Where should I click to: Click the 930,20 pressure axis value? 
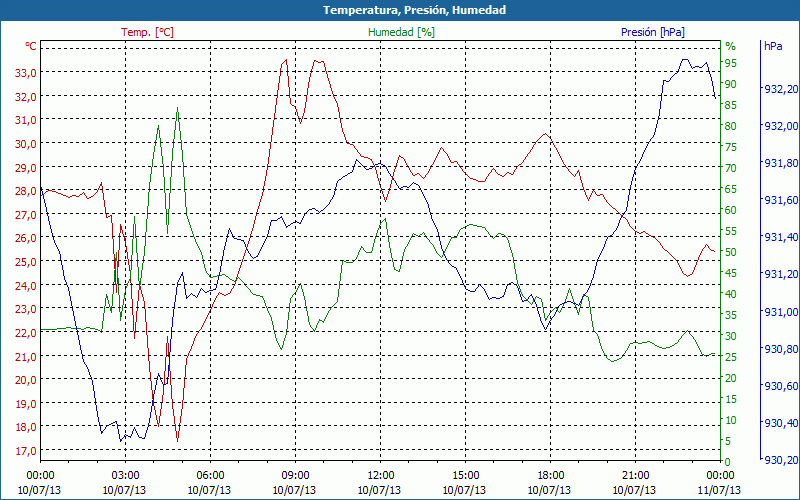(x=781, y=460)
